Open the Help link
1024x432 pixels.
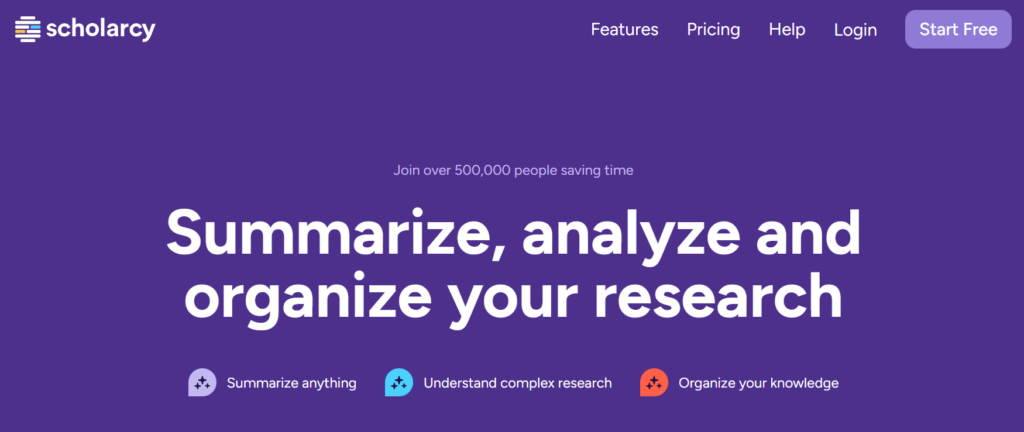(x=787, y=29)
